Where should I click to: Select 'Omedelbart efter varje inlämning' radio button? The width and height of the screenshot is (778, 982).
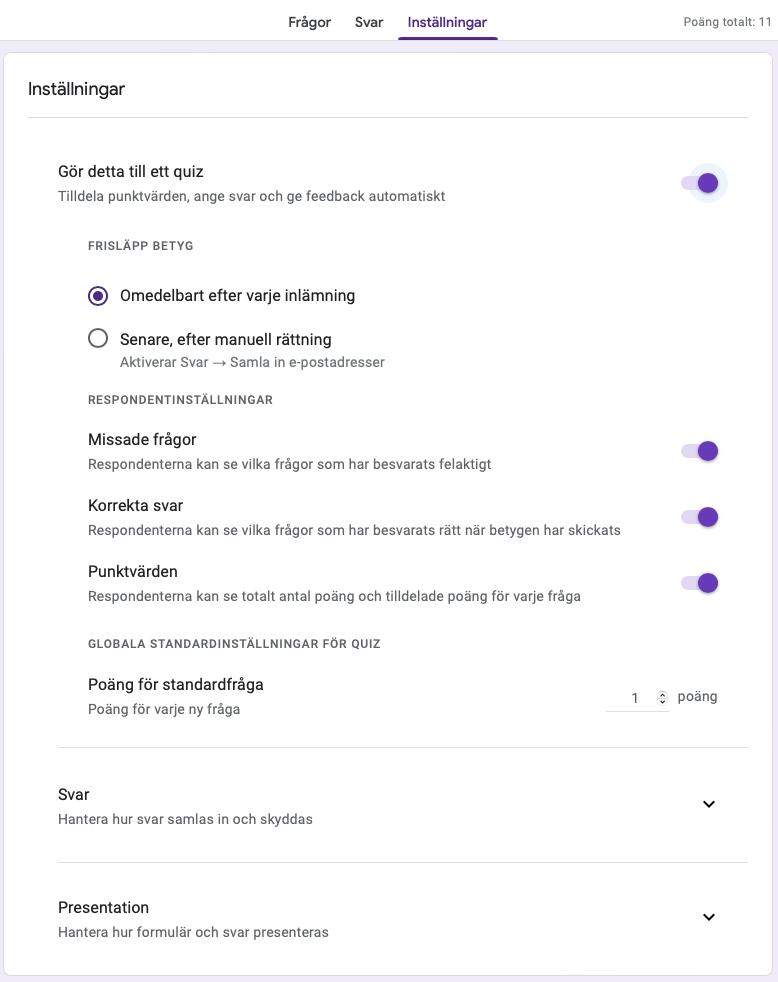(x=98, y=296)
